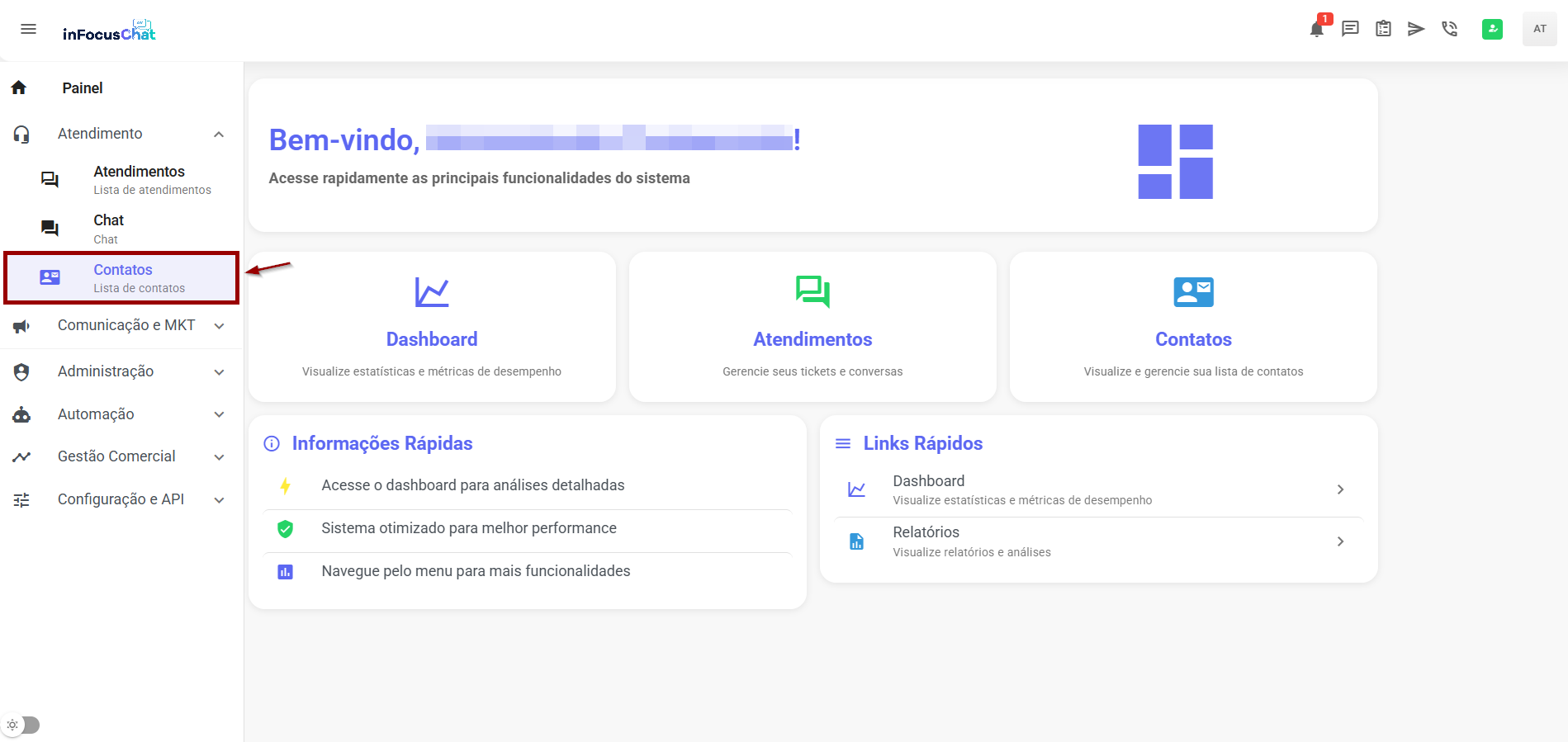This screenshot has height=742, width=1568.
Task: Open the Dashboard card
Action: click(432, 327)
